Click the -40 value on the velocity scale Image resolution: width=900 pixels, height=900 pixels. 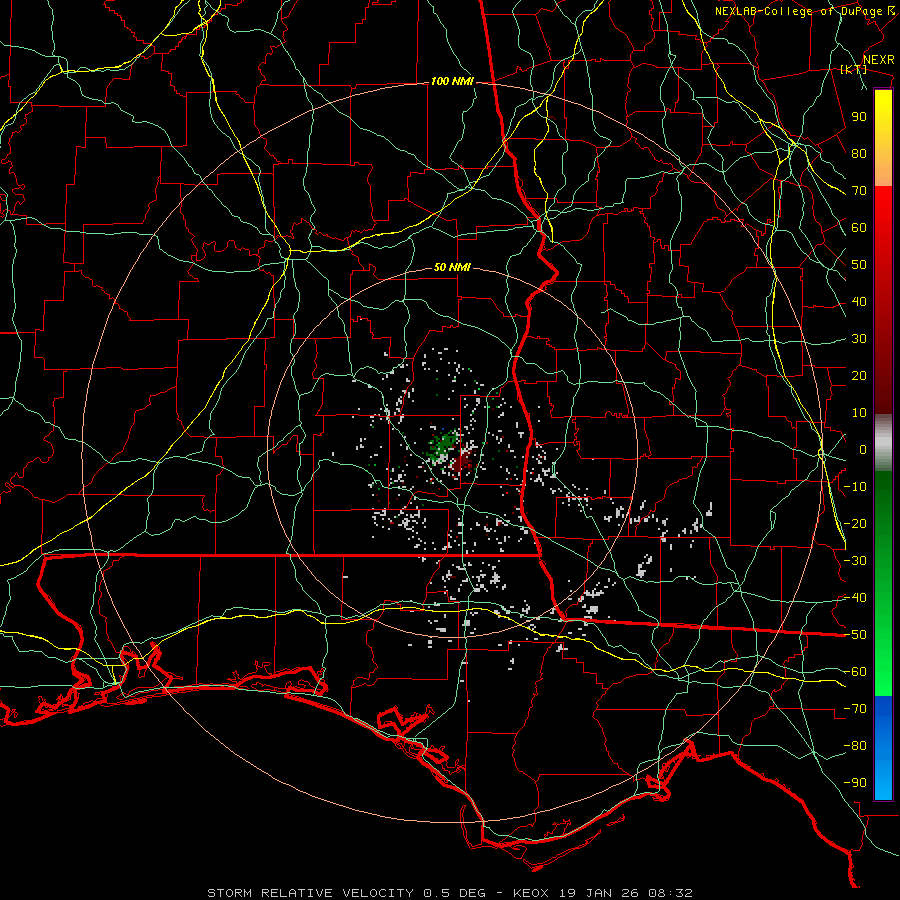click(x=855, y=598)
